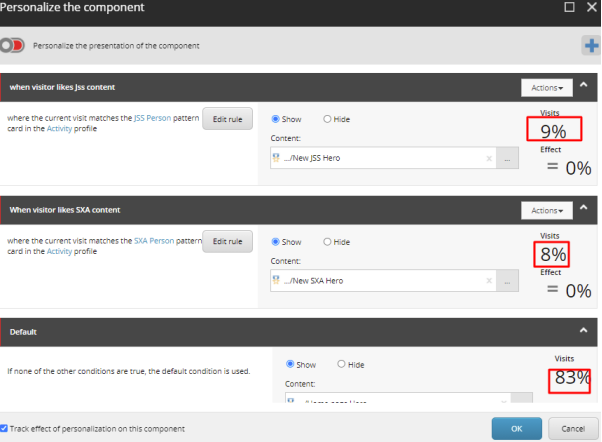Clear the New SXA Hero content field

click(488, 281)
